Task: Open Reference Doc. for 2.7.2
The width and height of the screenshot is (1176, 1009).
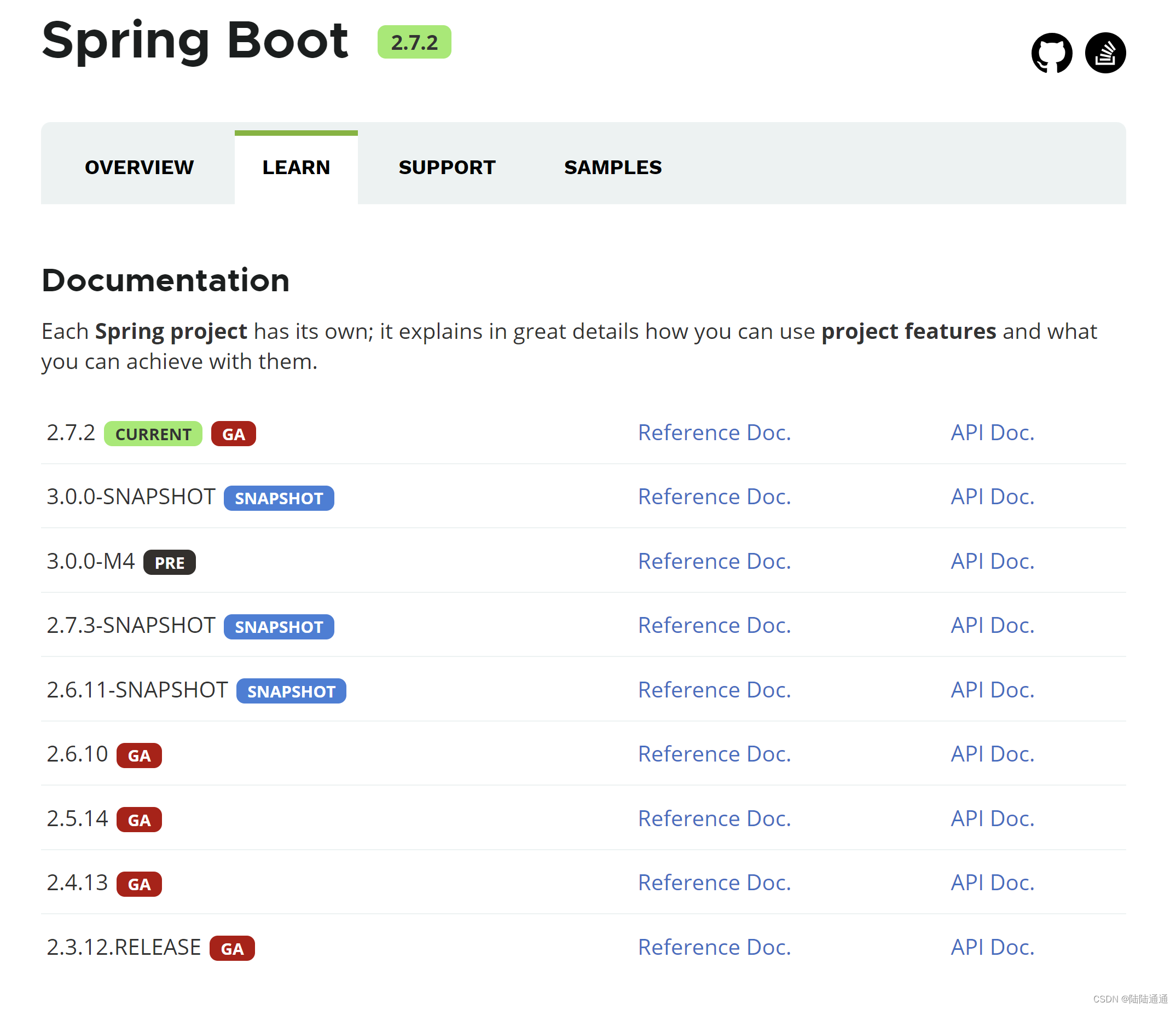Action: [x=714, y=433]
